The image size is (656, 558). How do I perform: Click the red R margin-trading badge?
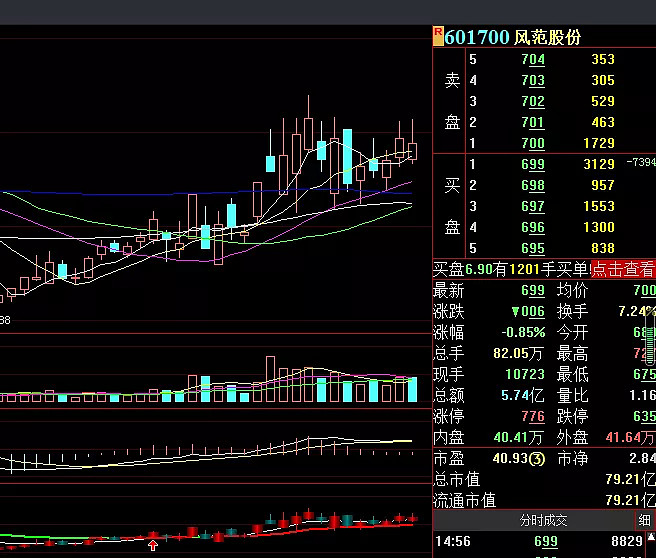pos(438,36)
